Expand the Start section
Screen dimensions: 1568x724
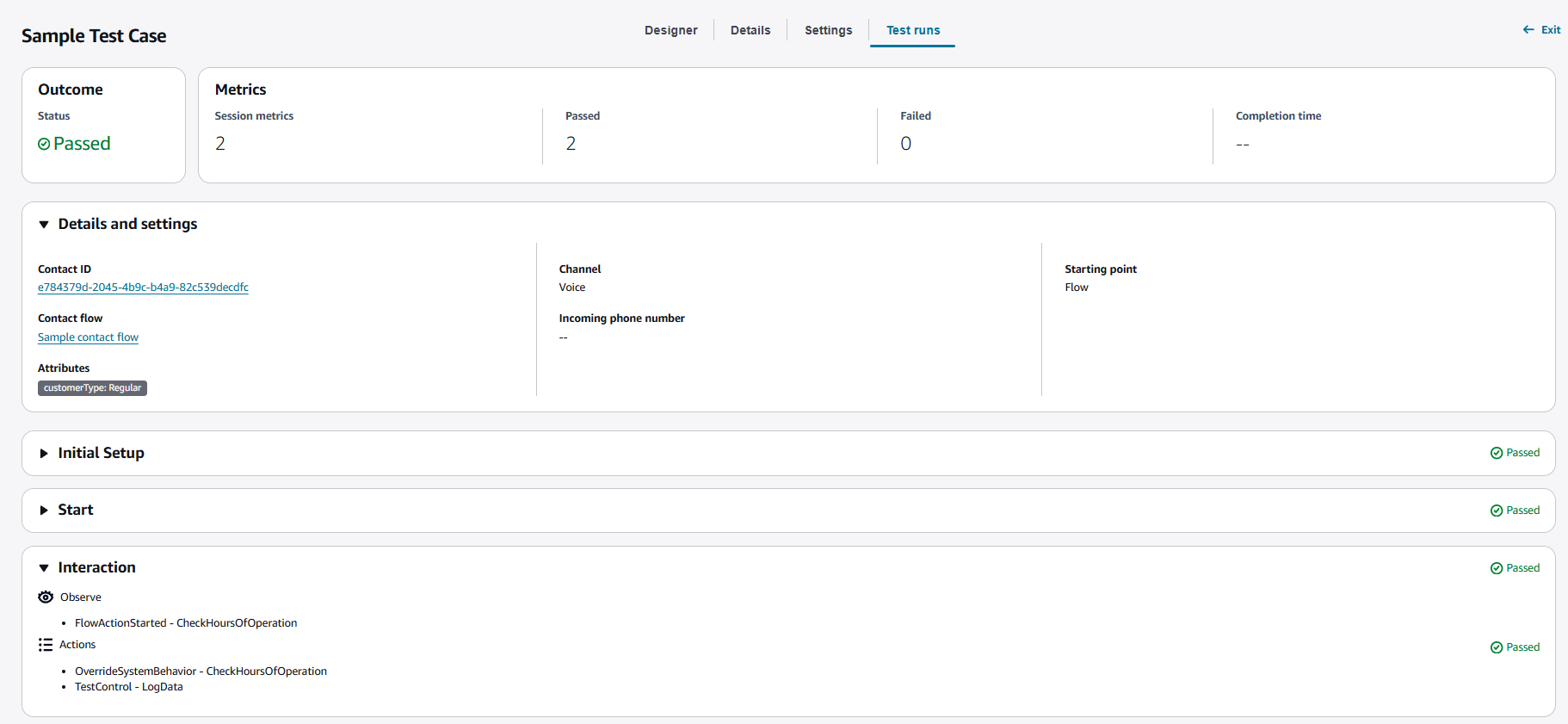(44, 511)
